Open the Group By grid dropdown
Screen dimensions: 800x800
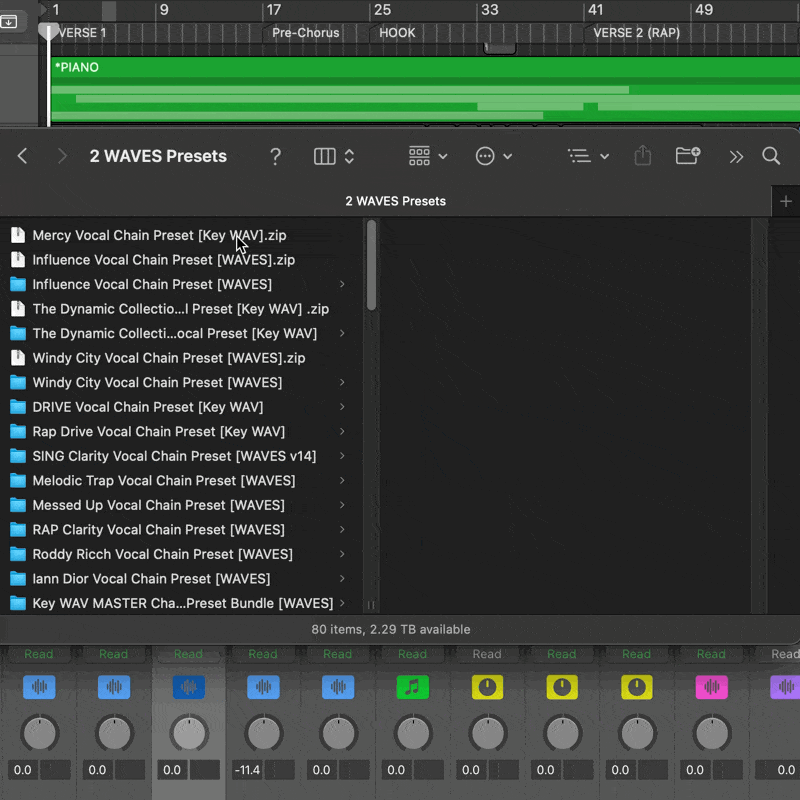pos(428,156)
